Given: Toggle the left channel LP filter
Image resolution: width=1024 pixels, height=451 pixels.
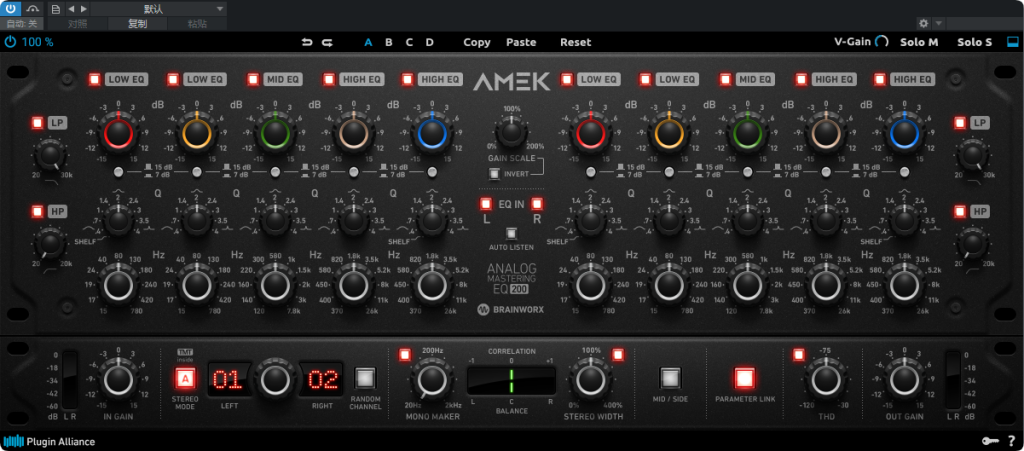Looking at the screenshot, I should 37,123.
